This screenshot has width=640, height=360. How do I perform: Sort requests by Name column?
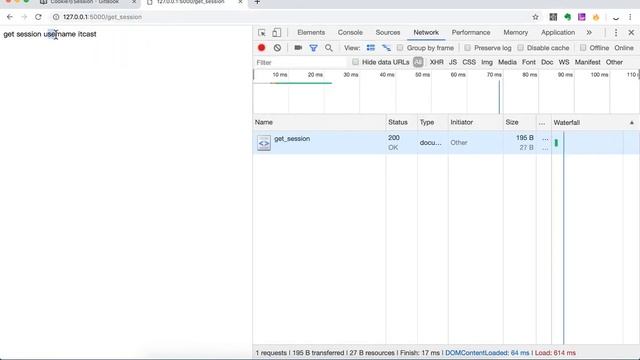320,122
